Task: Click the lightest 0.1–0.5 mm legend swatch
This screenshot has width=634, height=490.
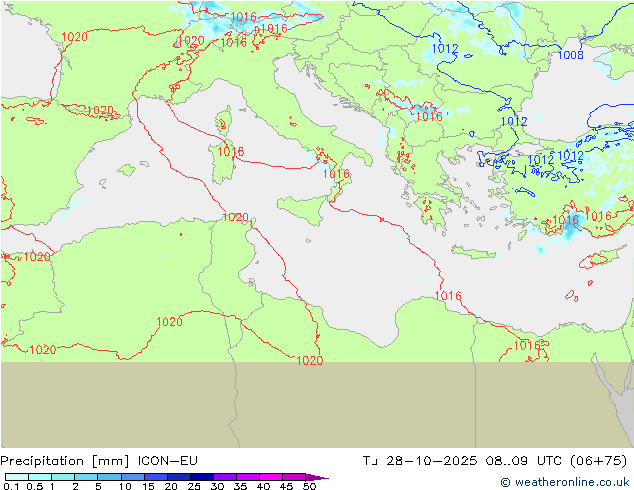Action: (17, 477)
